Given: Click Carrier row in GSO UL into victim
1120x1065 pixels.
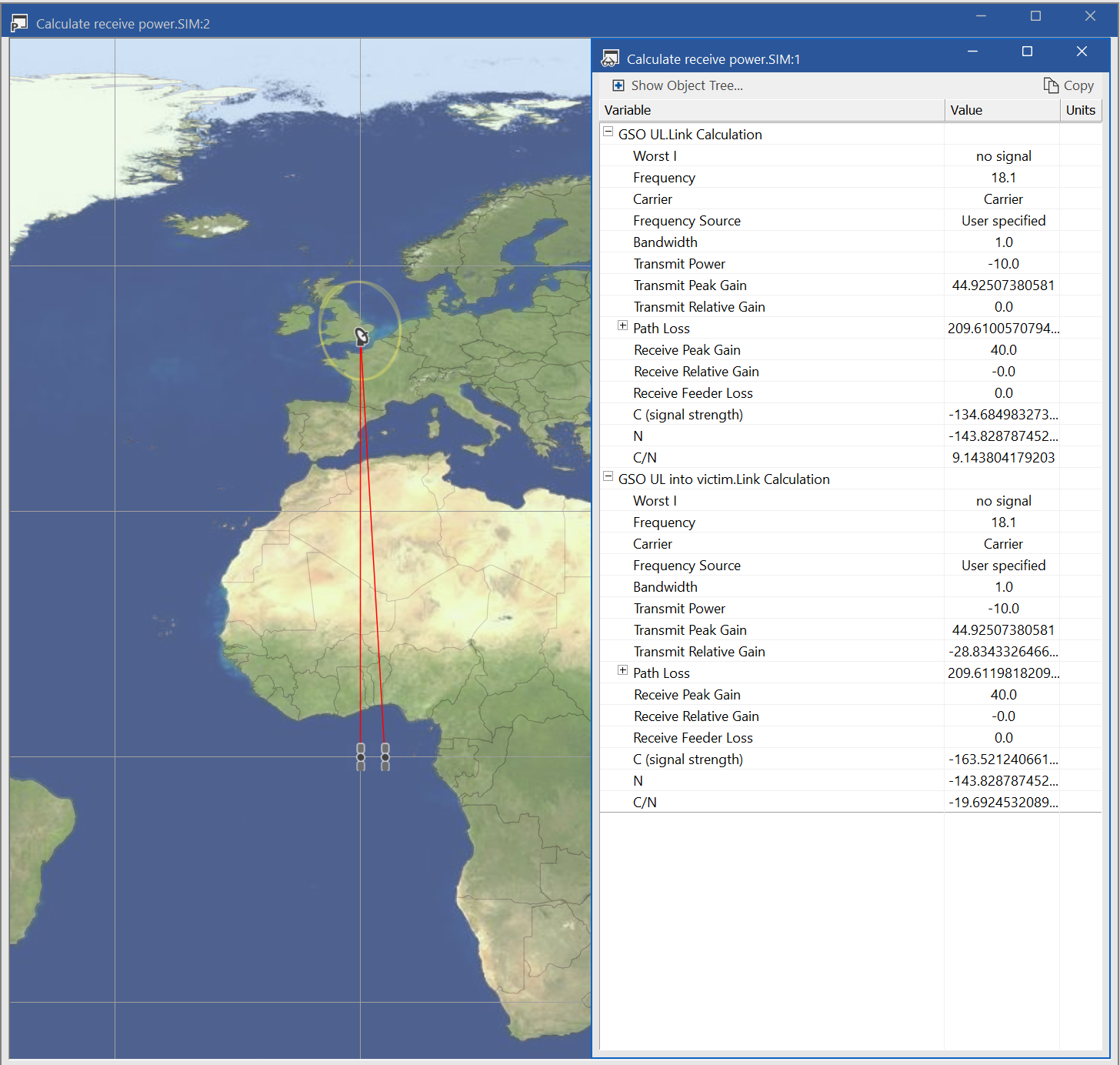Looking at the screenshot, I should [x=850, y=543].
